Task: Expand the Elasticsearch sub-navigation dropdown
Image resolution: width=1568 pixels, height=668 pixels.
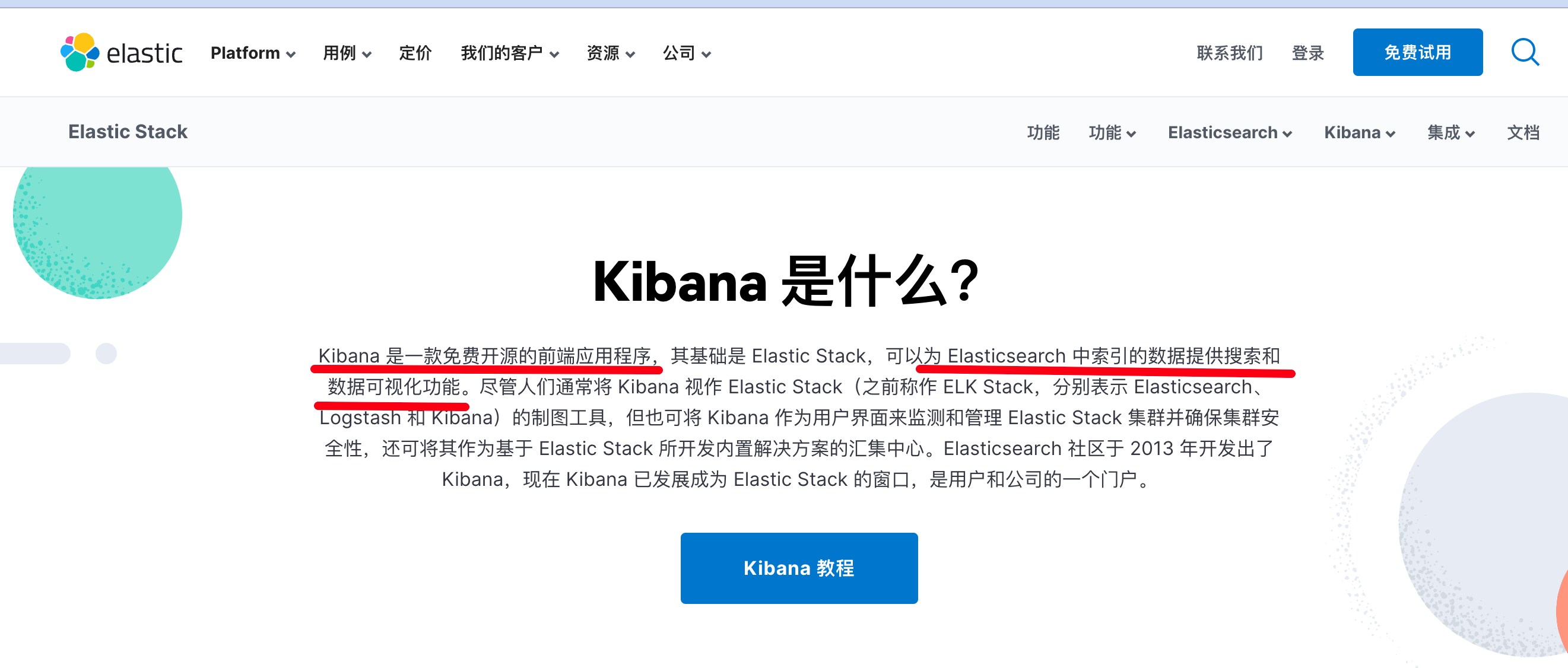Action: click(x=1230, y=133)
